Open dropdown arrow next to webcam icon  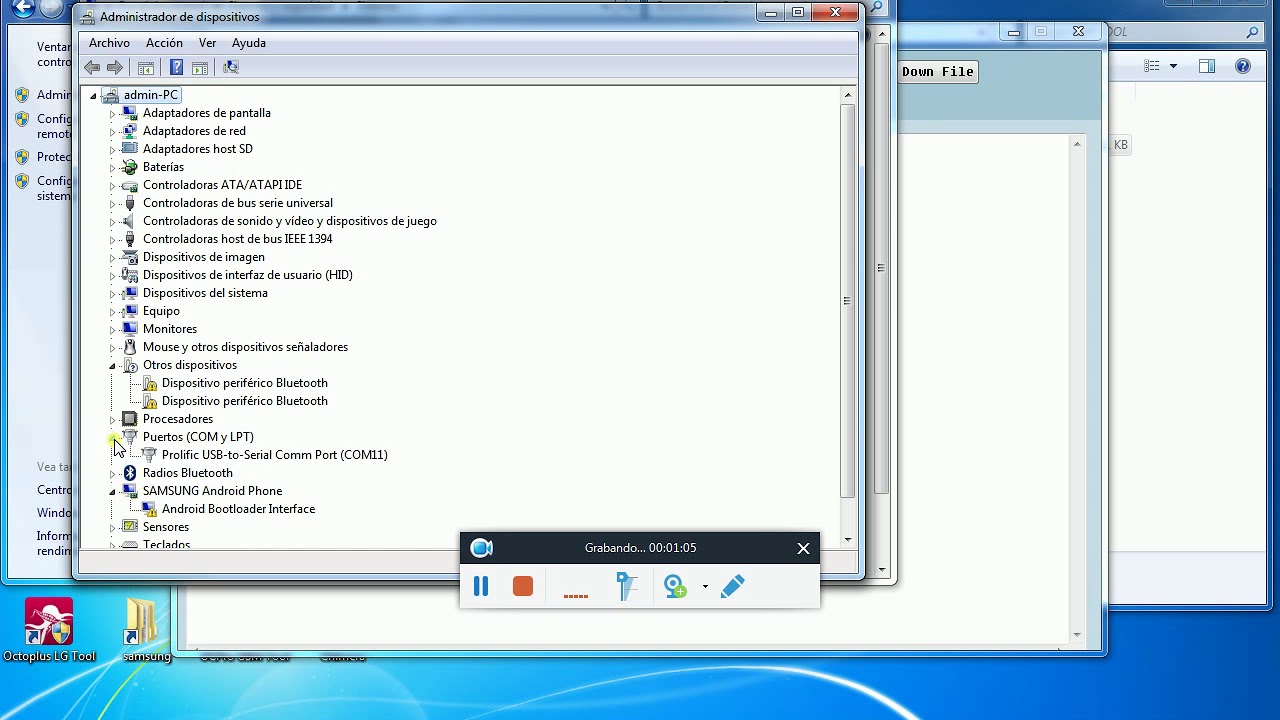point(705,587)
